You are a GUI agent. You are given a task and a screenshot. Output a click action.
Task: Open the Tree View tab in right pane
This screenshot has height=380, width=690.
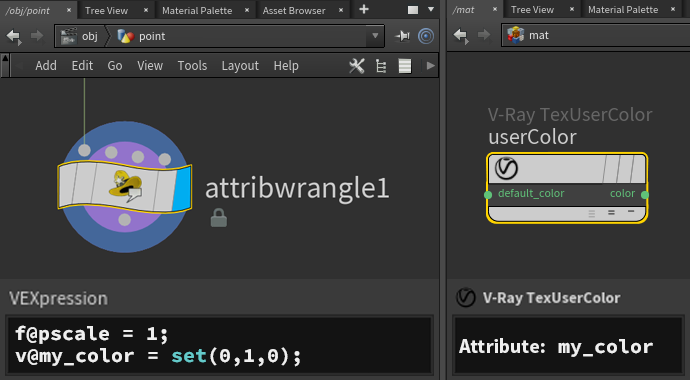click(532, 10)
